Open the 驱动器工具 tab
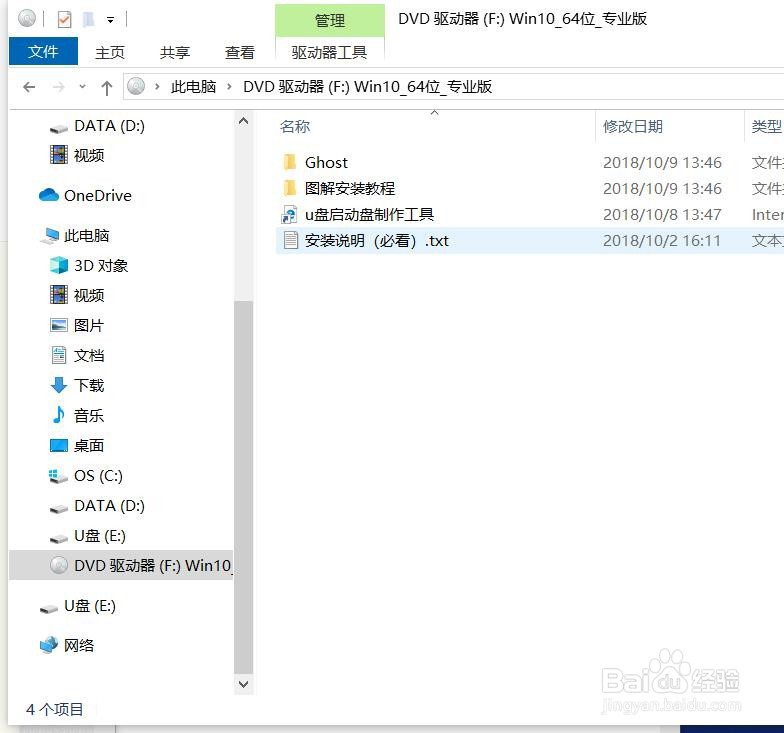This screenshot has width=784, height=733. tap(330, 52)
